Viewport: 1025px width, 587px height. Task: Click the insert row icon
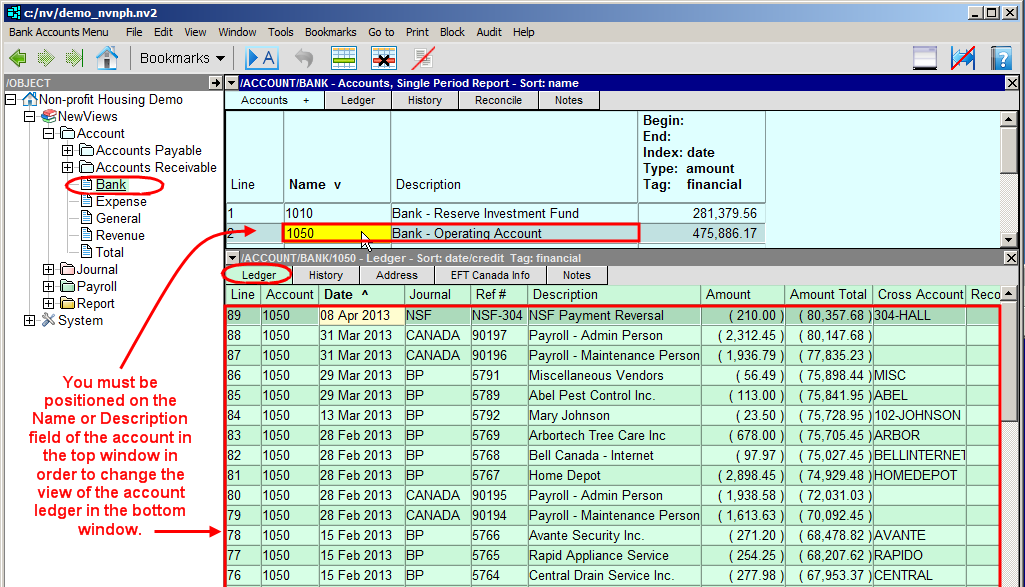coord(344,58)
